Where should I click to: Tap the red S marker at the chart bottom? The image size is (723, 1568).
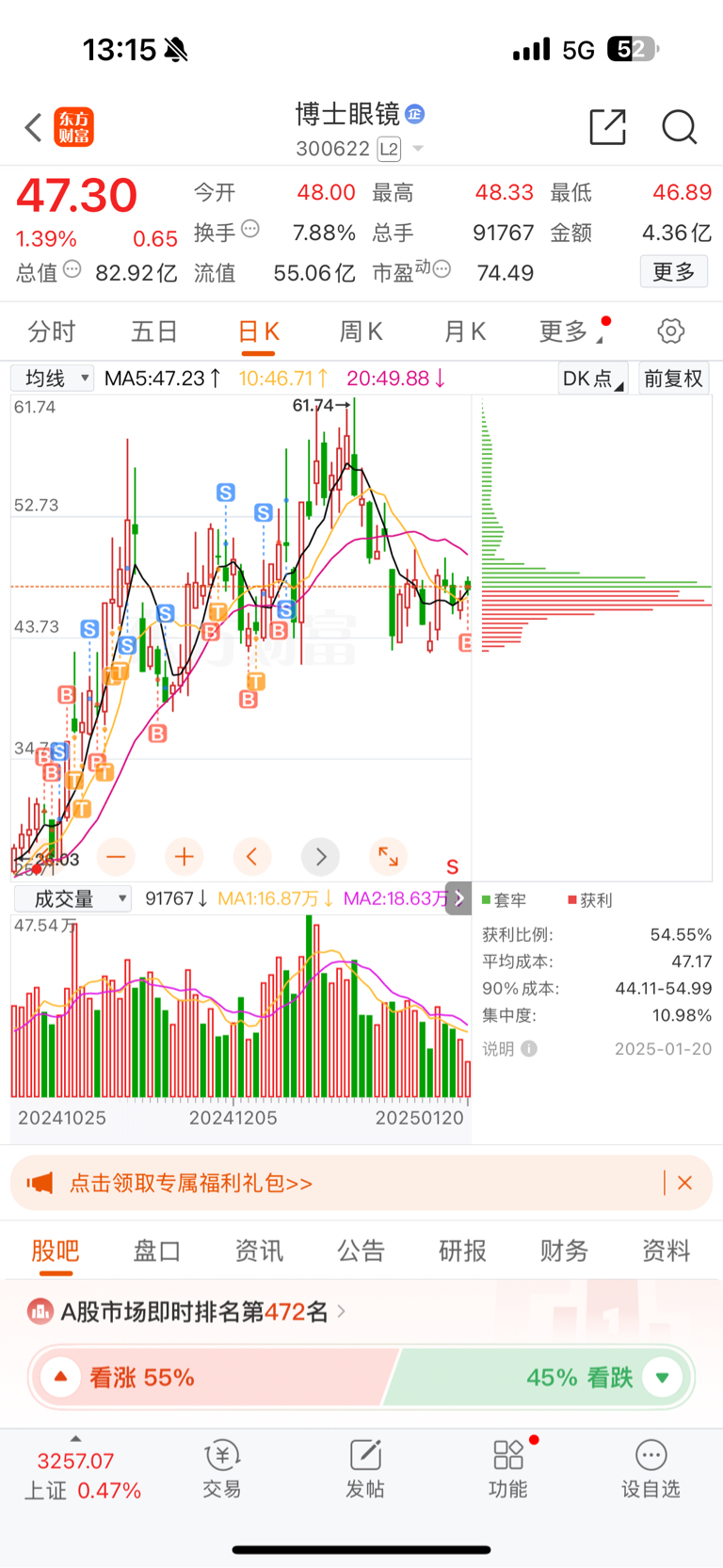[x=453, y=867]
